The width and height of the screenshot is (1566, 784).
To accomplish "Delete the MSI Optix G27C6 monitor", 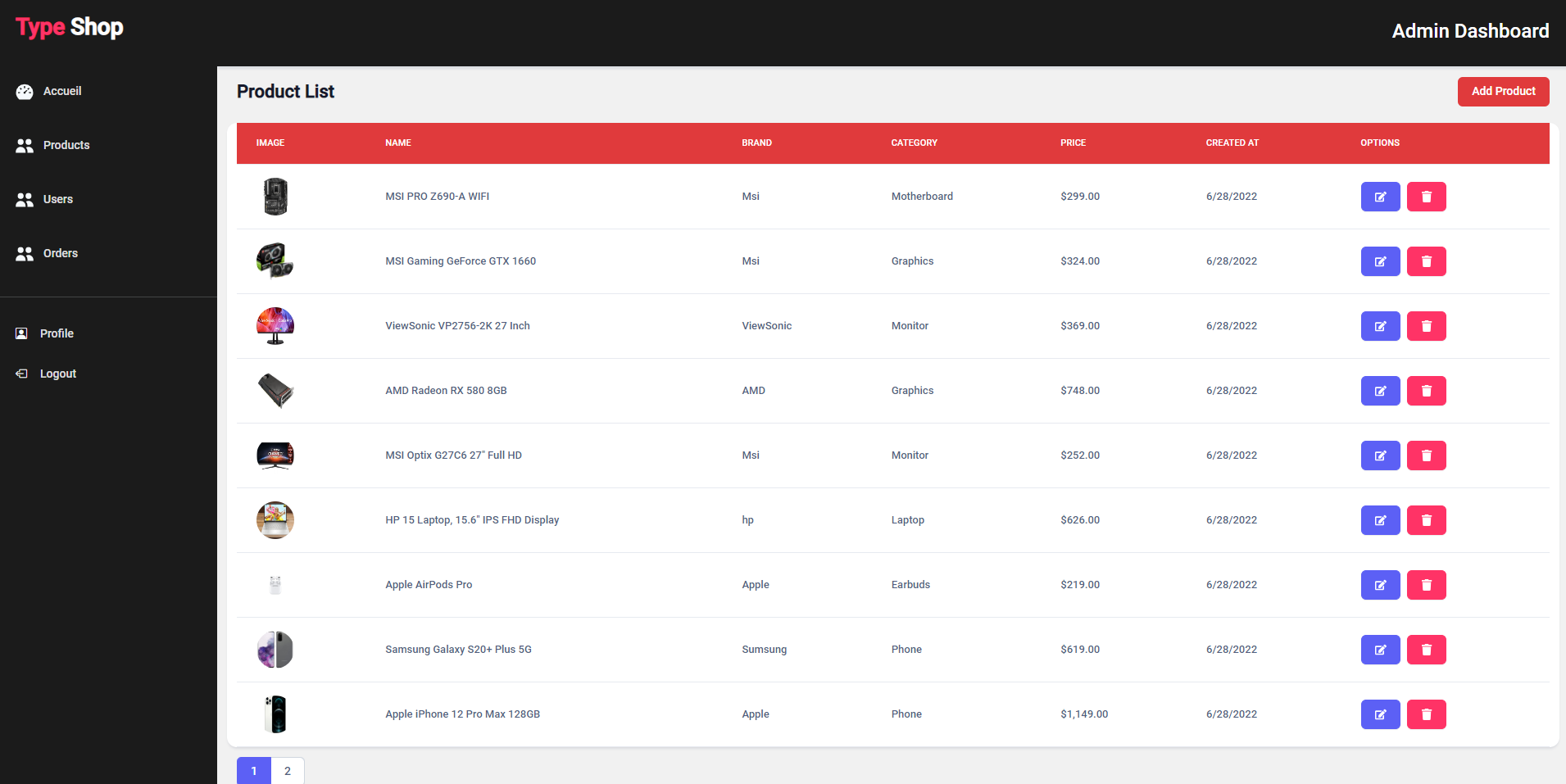I will click(x=1426, y=455).
